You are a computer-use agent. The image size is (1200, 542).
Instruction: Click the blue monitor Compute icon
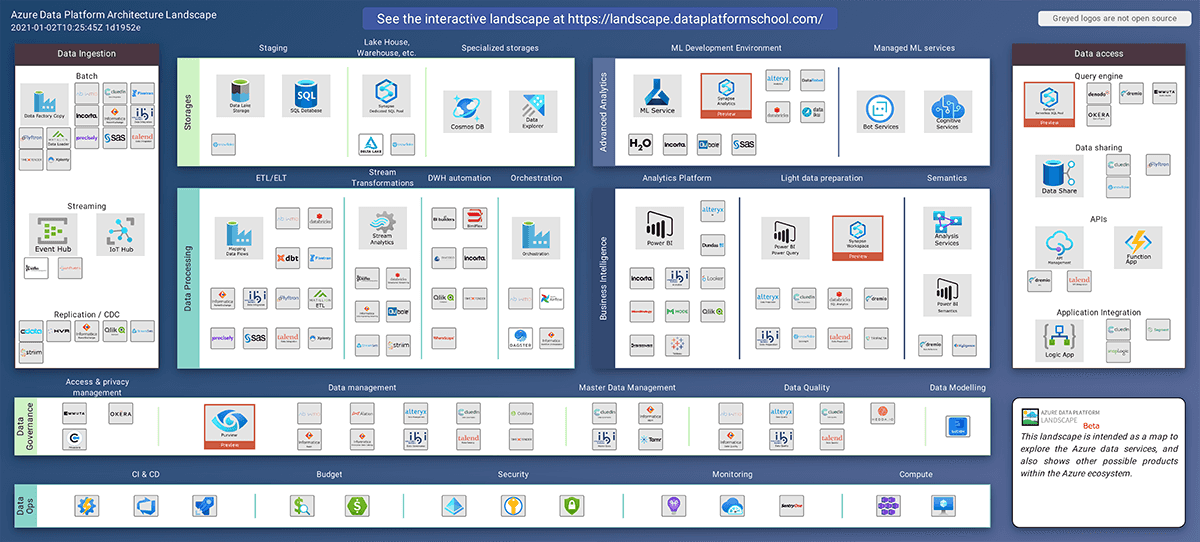(944, 506)
